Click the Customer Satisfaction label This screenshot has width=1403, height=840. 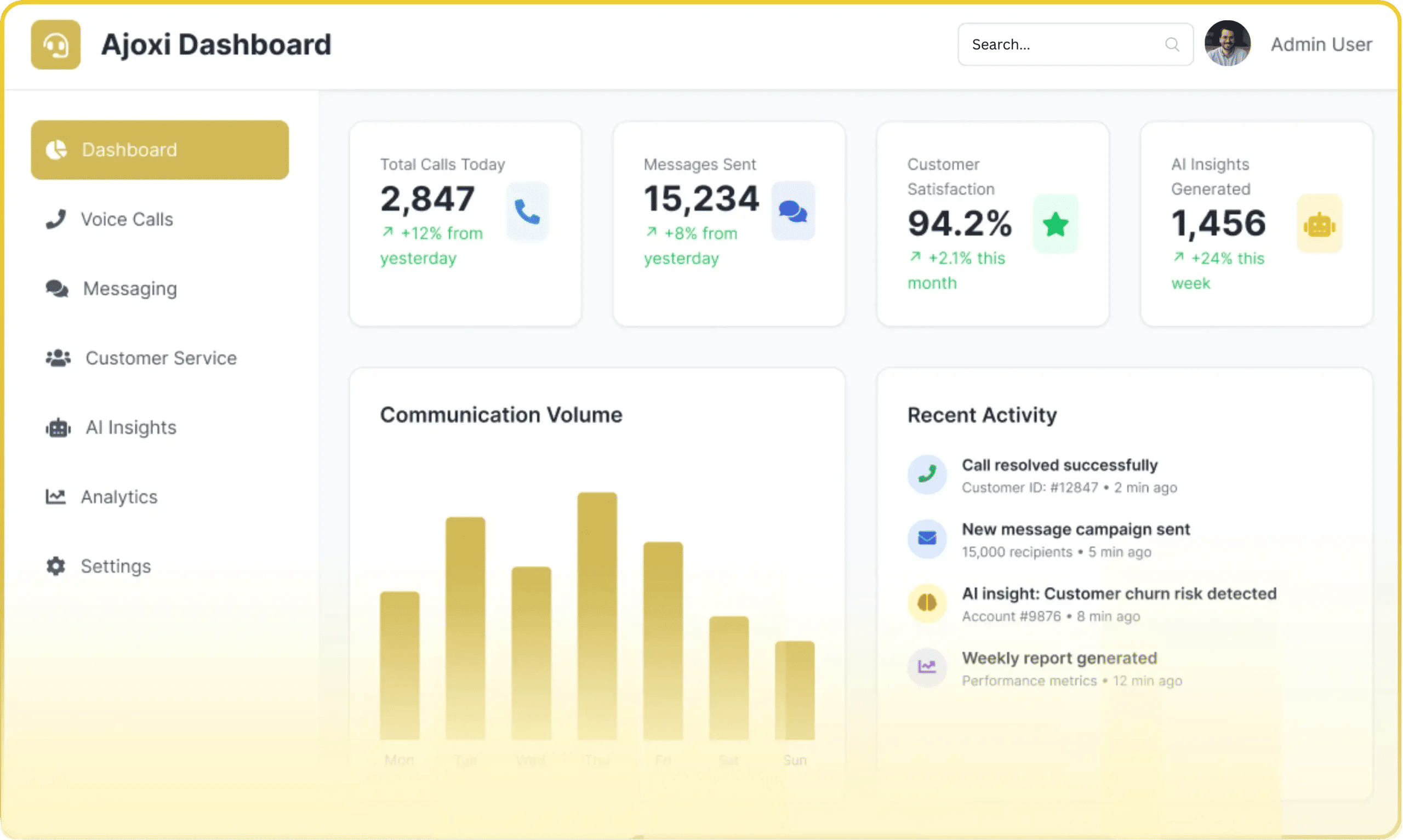click(x=951, y=177)
